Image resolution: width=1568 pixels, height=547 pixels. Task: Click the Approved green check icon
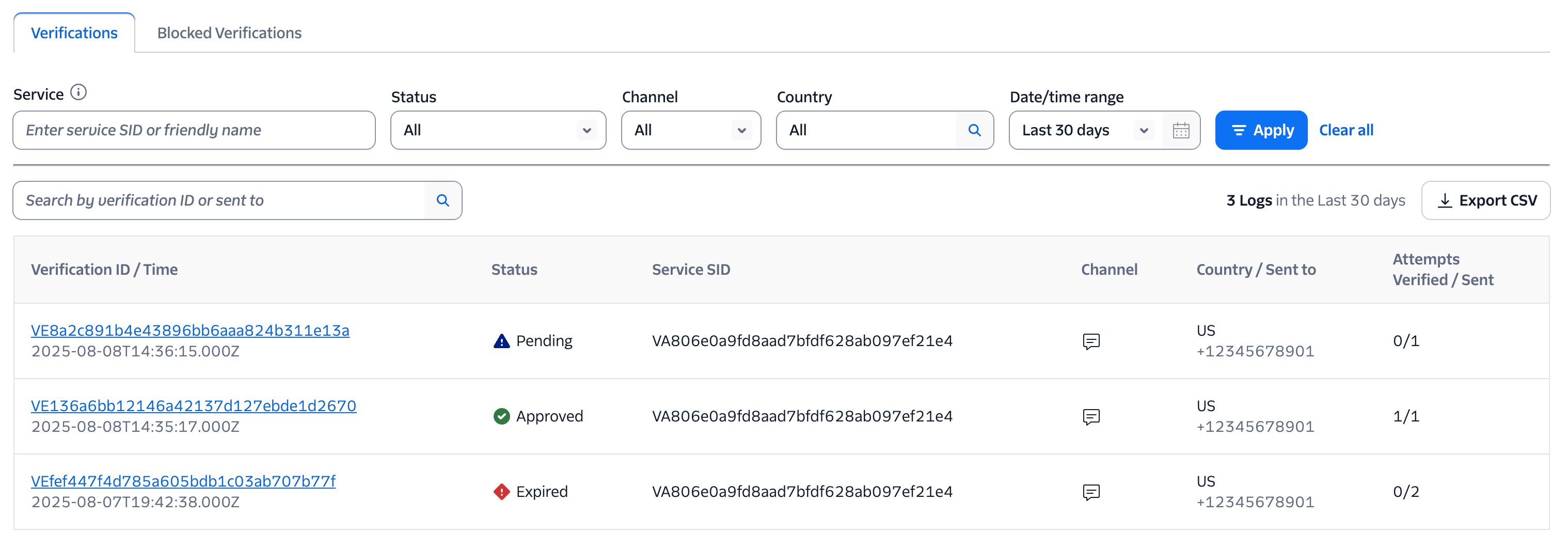click(x=500, y=416)
